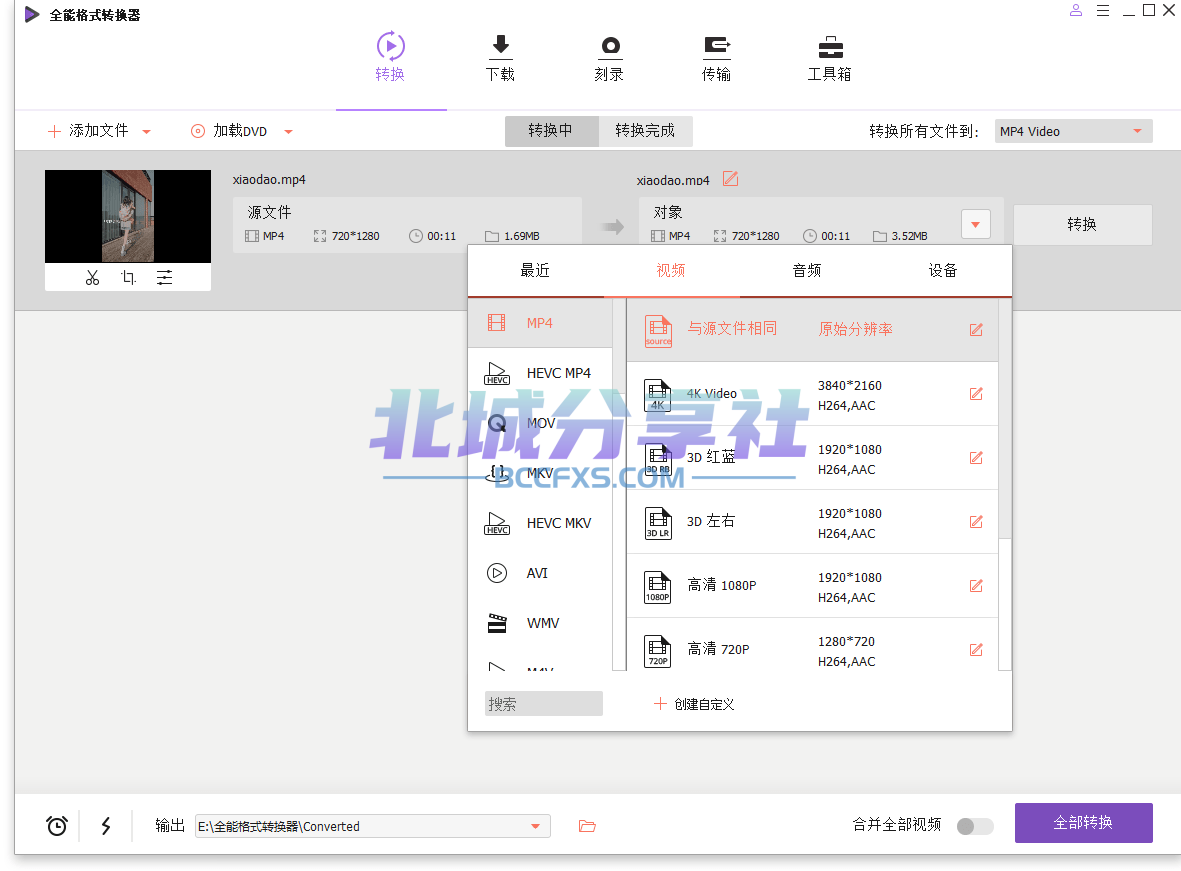Switch to the 最近 tab
Viewport: 1181px width, 871px height.
536,270
